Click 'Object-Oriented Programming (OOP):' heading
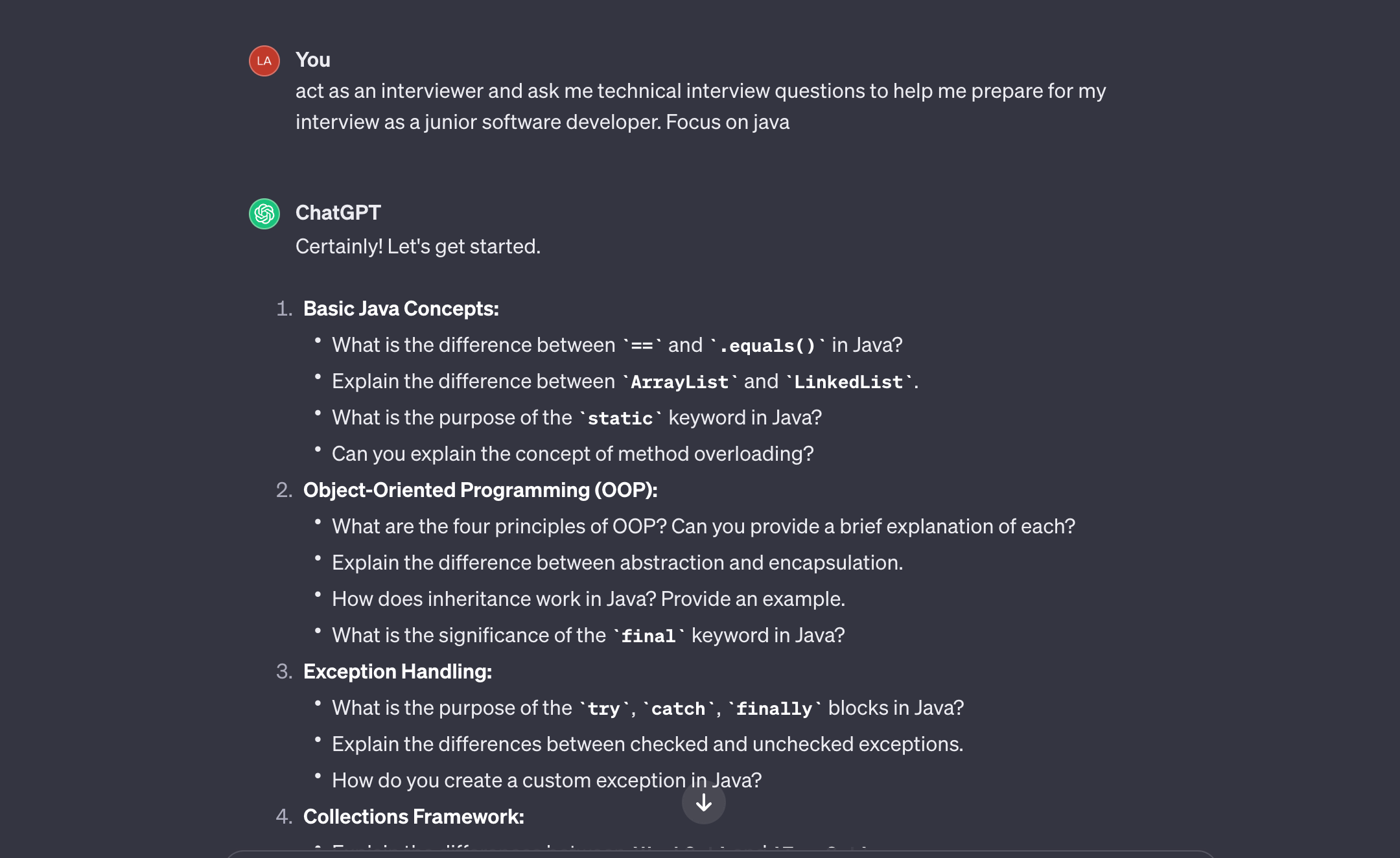This screenshot has width=1400, height=858. 480,490
